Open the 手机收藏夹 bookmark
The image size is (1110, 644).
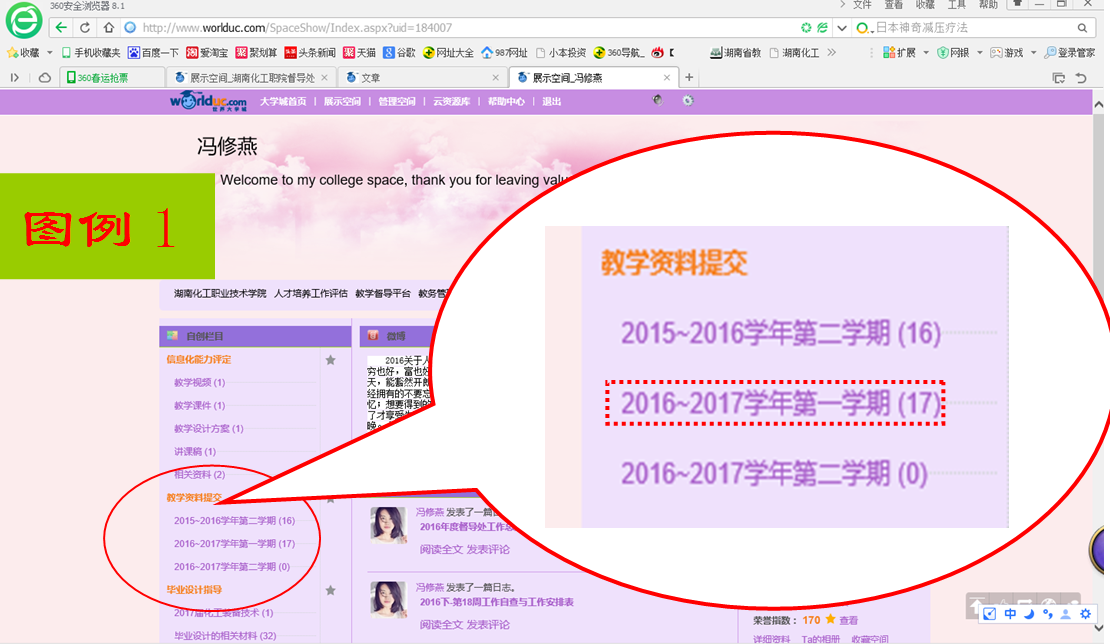tap(91, 52)
